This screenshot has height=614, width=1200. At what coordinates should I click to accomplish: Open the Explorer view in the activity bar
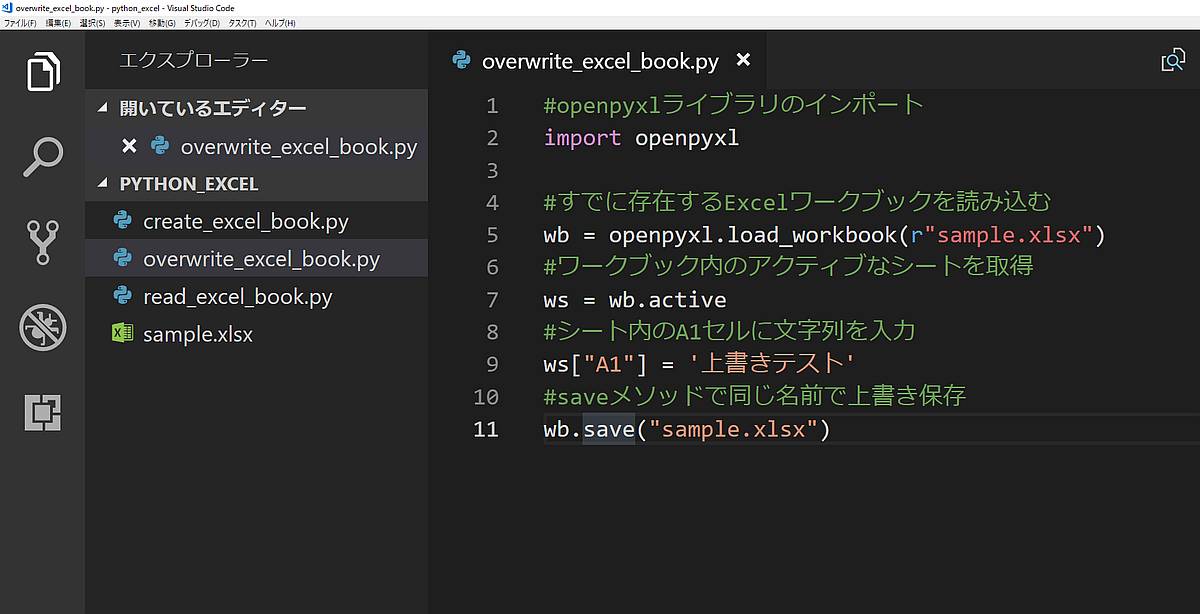pyautogui.click(x=41, y=72)
